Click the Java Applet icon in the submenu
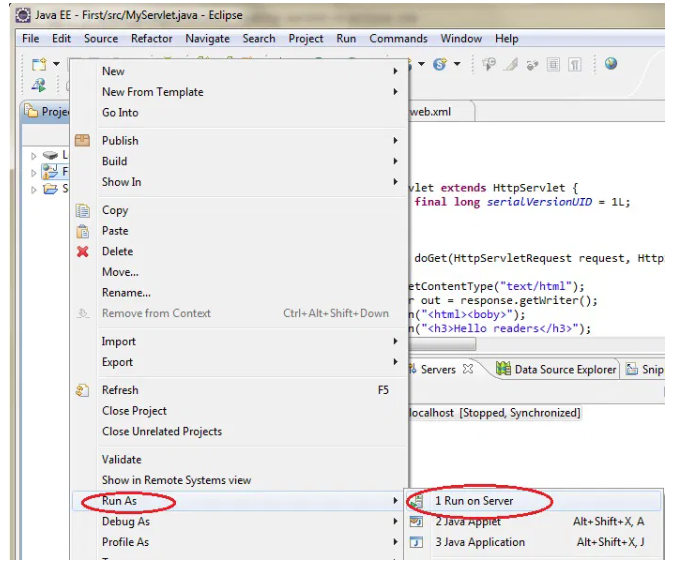The width and height of the screenshot is (684, 574). 417,521
